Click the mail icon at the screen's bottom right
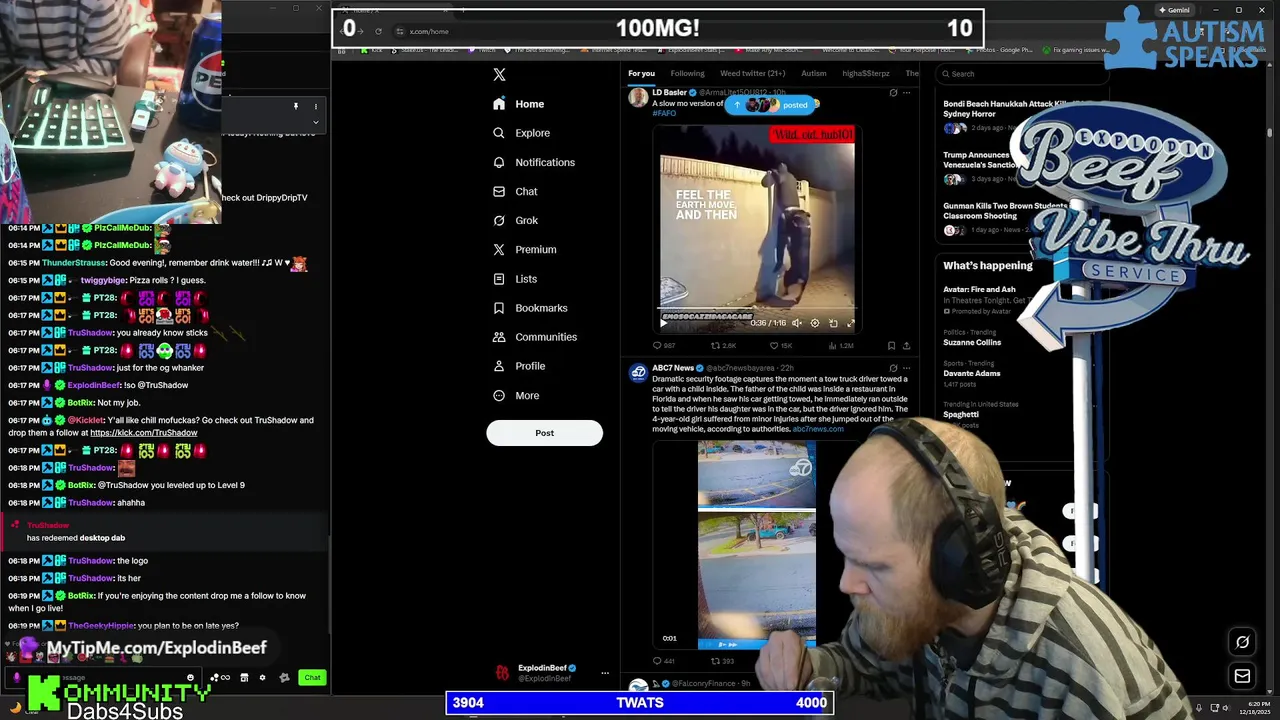Image resolution: width=1280 pixels, height=720 pixels. 1242,676
